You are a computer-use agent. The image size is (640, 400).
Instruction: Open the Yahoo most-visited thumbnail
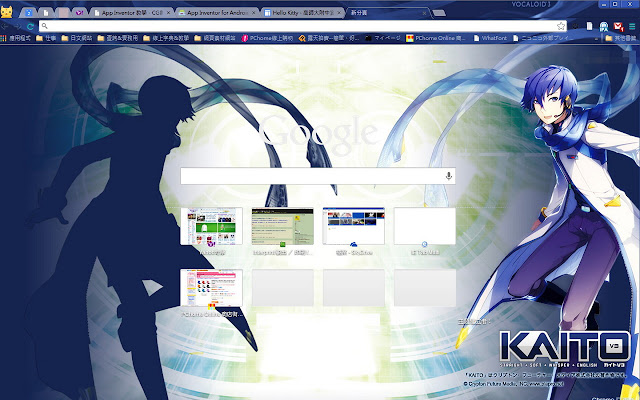coord(211,227)
